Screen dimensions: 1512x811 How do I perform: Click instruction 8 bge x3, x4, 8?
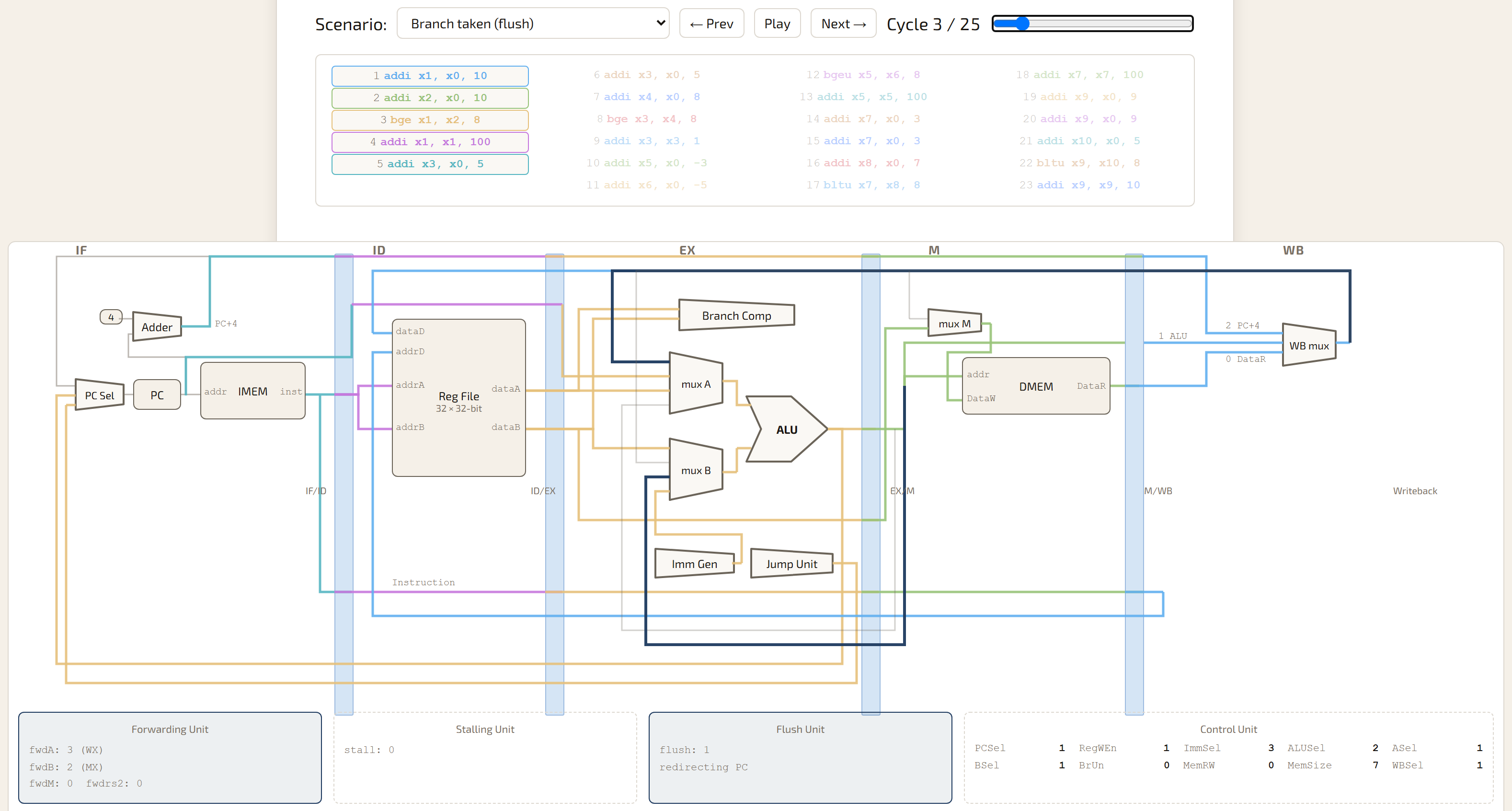(x=646, y=118)
